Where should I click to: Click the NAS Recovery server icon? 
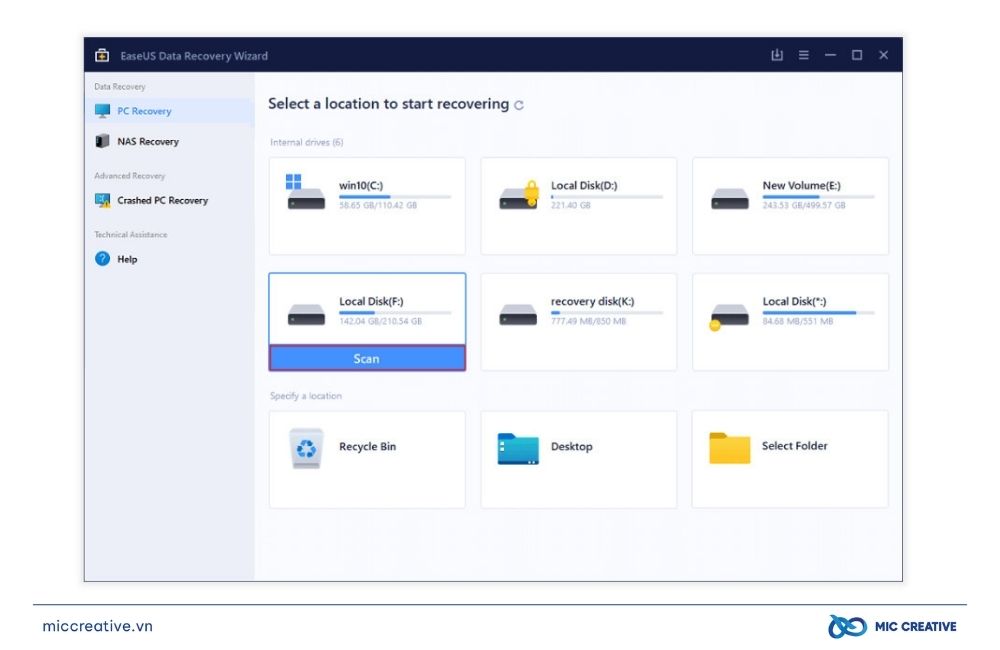pyautogui.click(x=102, y=141)
